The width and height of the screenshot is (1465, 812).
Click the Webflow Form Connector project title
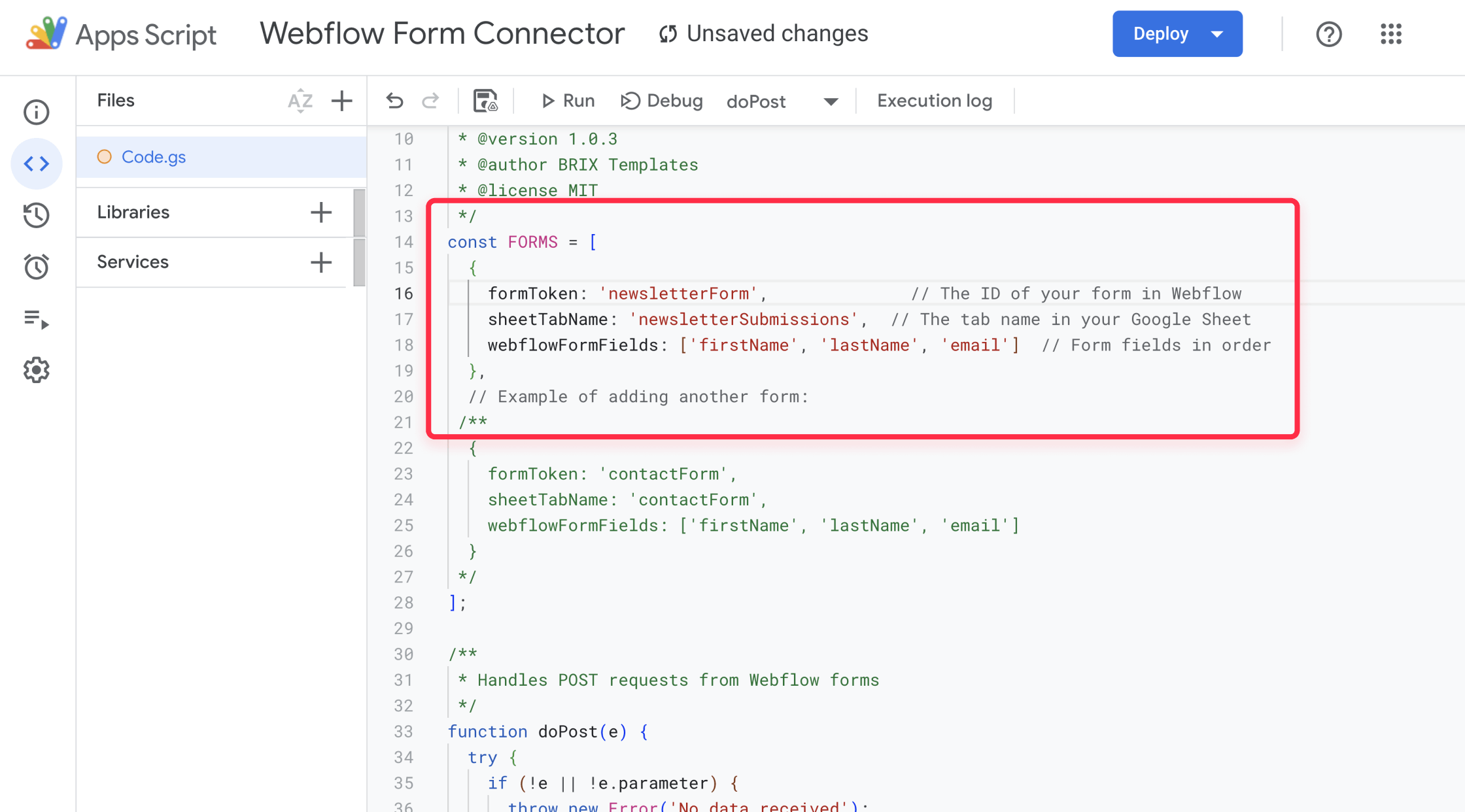(442, 33)
